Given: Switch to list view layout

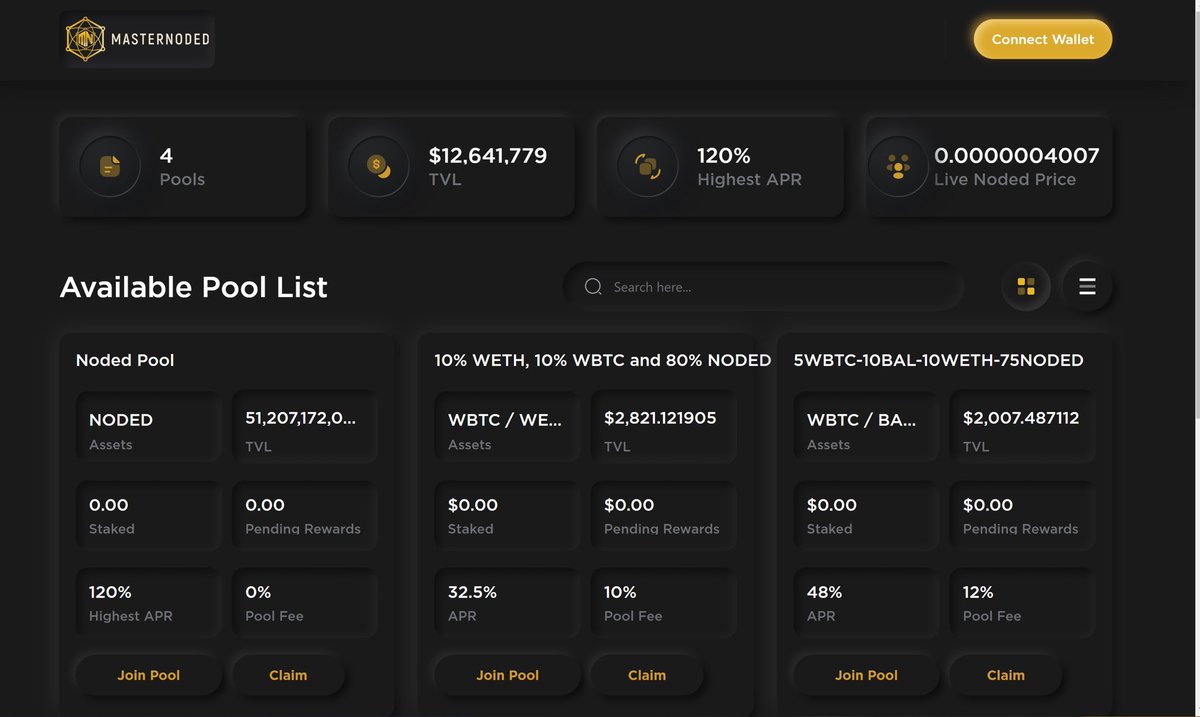Looking at the screenshot, I should [x=1087, y=287].
